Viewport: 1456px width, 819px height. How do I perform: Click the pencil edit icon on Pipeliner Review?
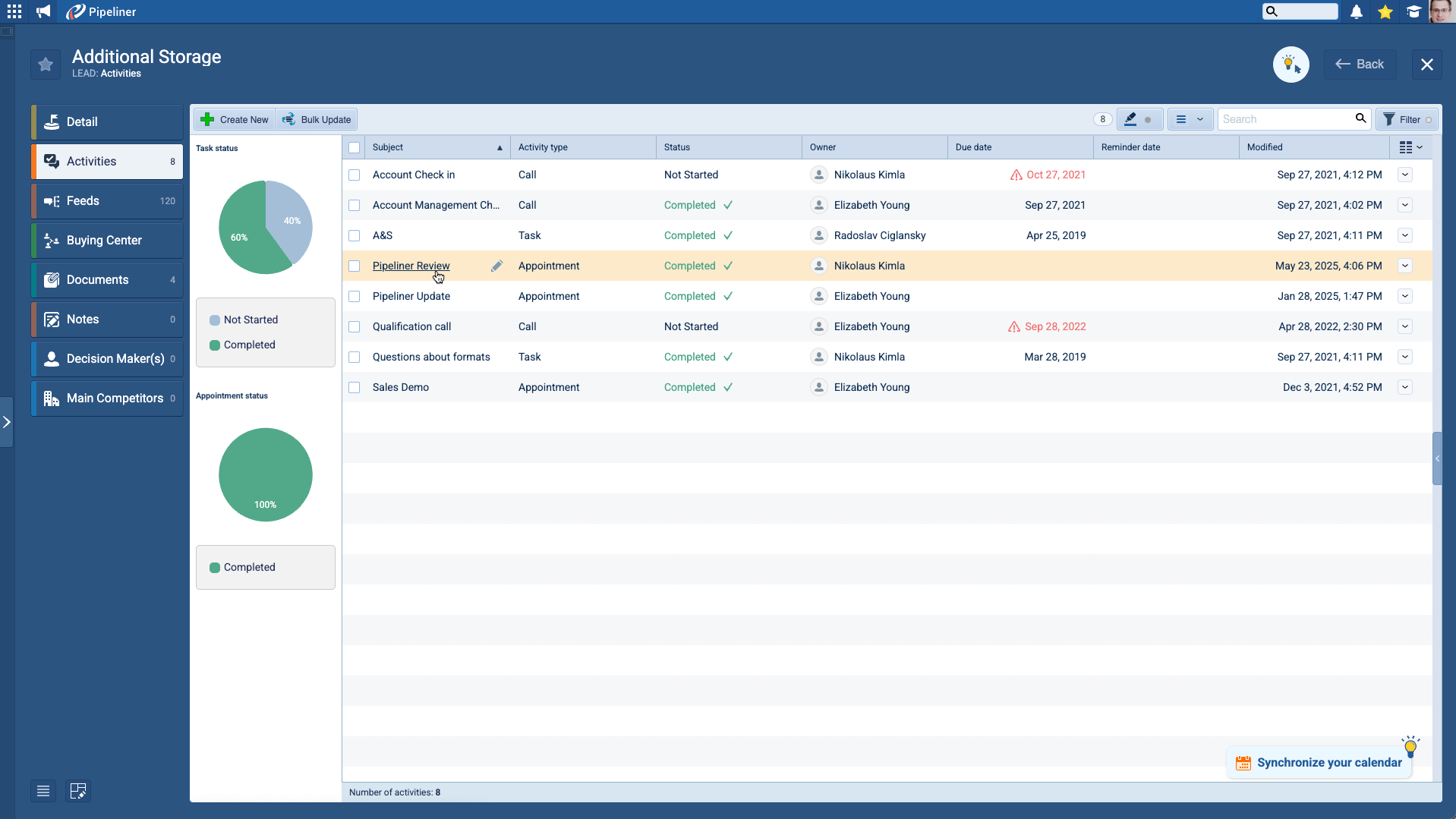coord(496,266)
